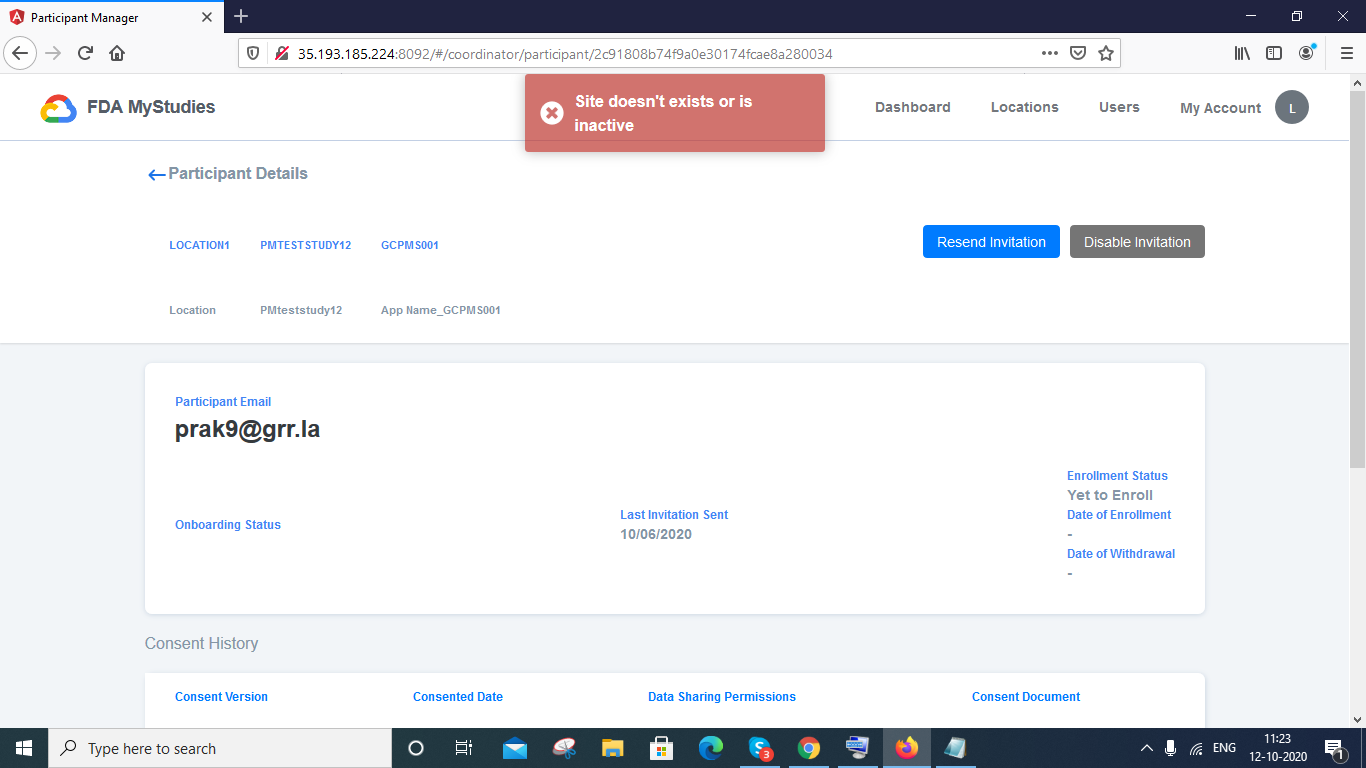1366x768 pixels.
Task: Open the Firefox Library icon
Action: pos(1241,52)
